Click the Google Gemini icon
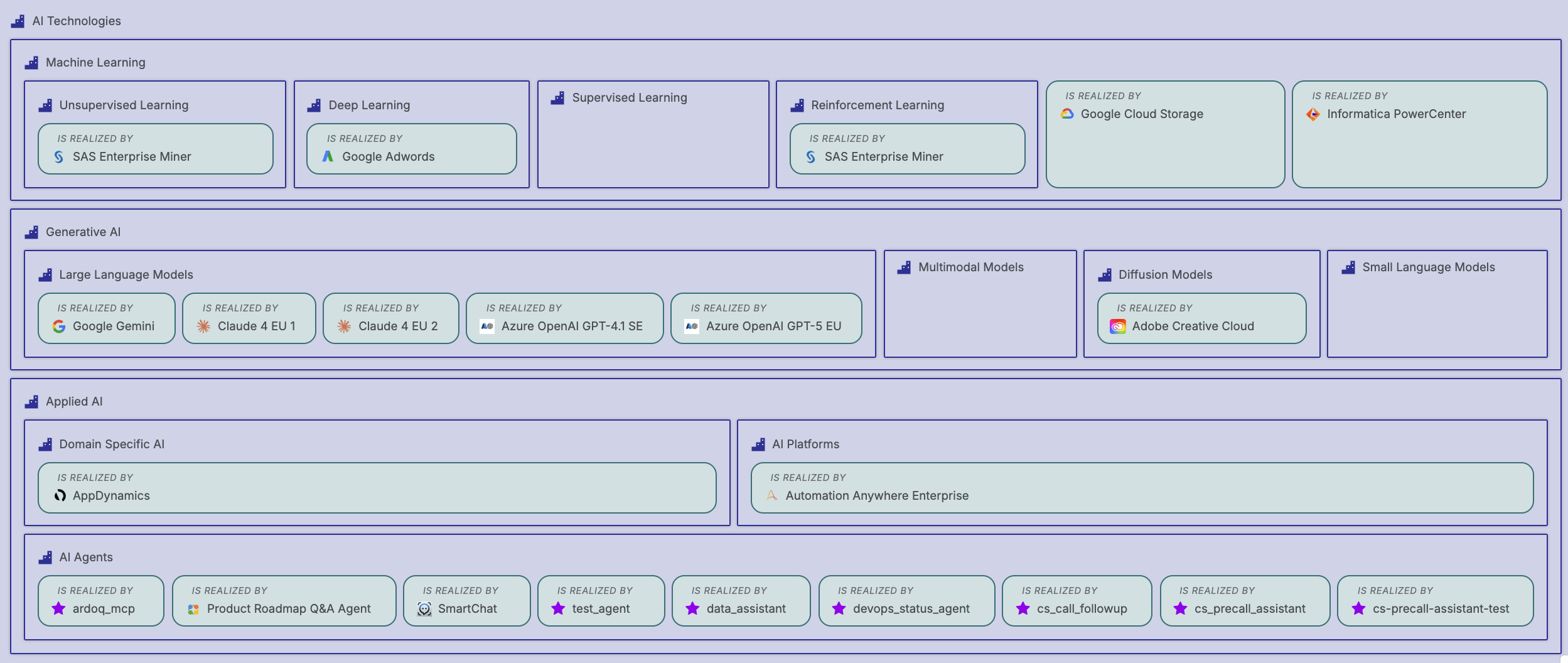The image size is (1568, 663). [x=58, y=326]
